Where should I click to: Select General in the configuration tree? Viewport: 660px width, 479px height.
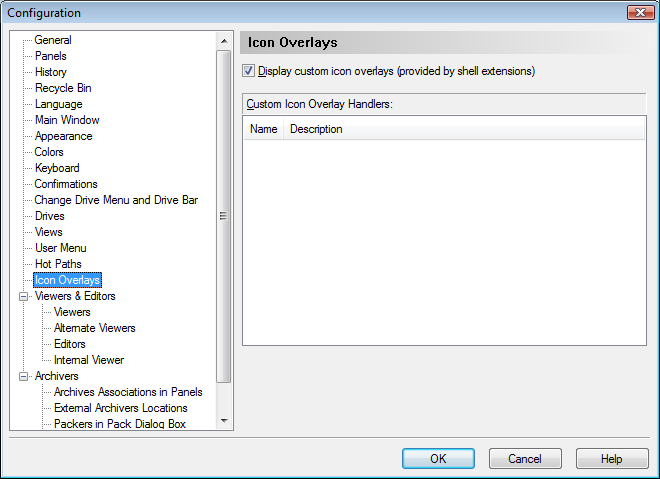pos(53,40)
